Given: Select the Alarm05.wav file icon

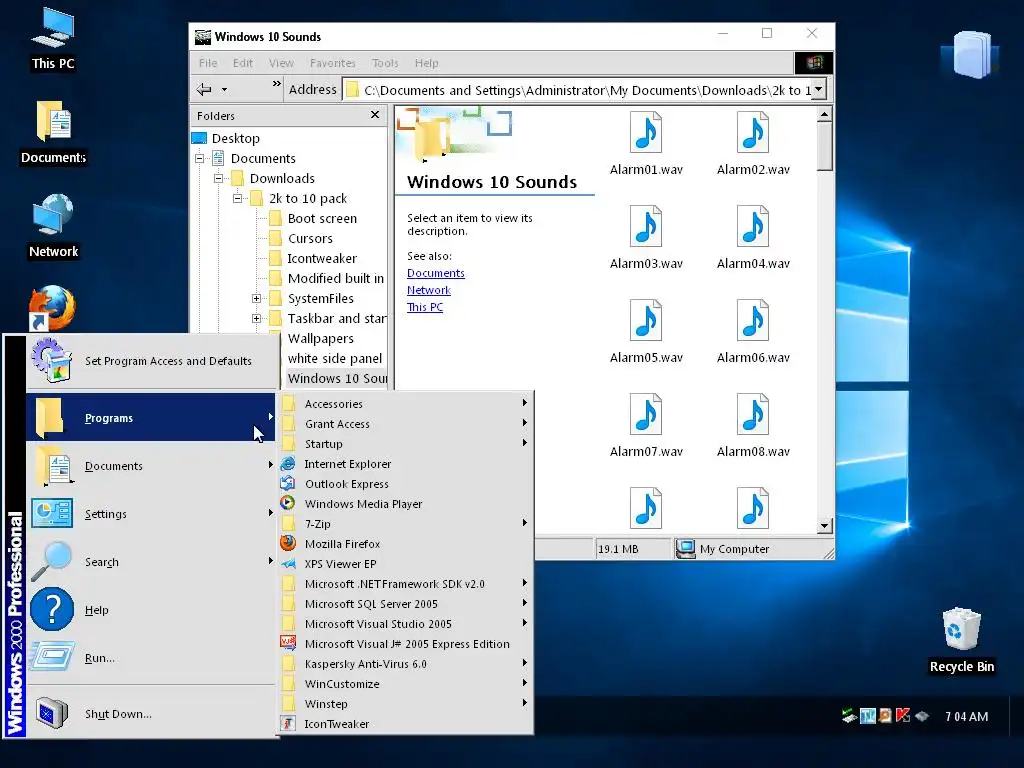Looking at the screenshot, I should point(645,321).
